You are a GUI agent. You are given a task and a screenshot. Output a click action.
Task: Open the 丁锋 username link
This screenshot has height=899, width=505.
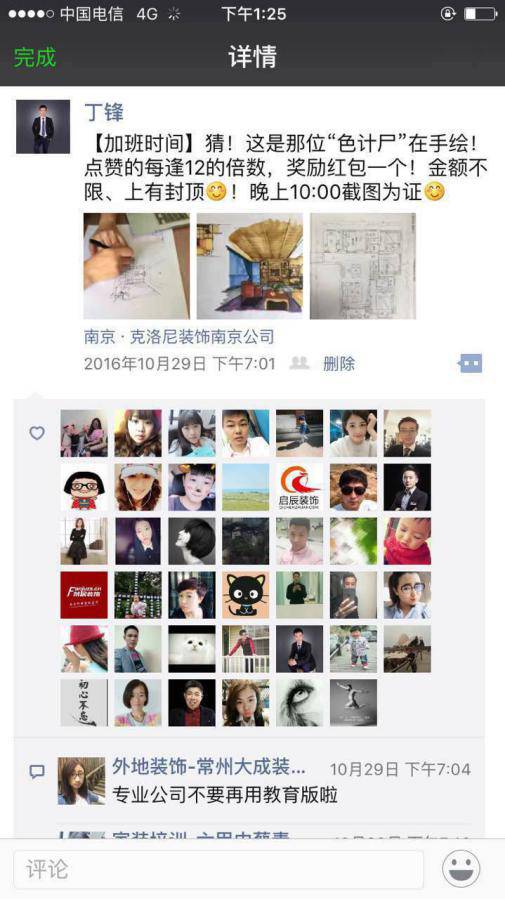tap(104, 112)
